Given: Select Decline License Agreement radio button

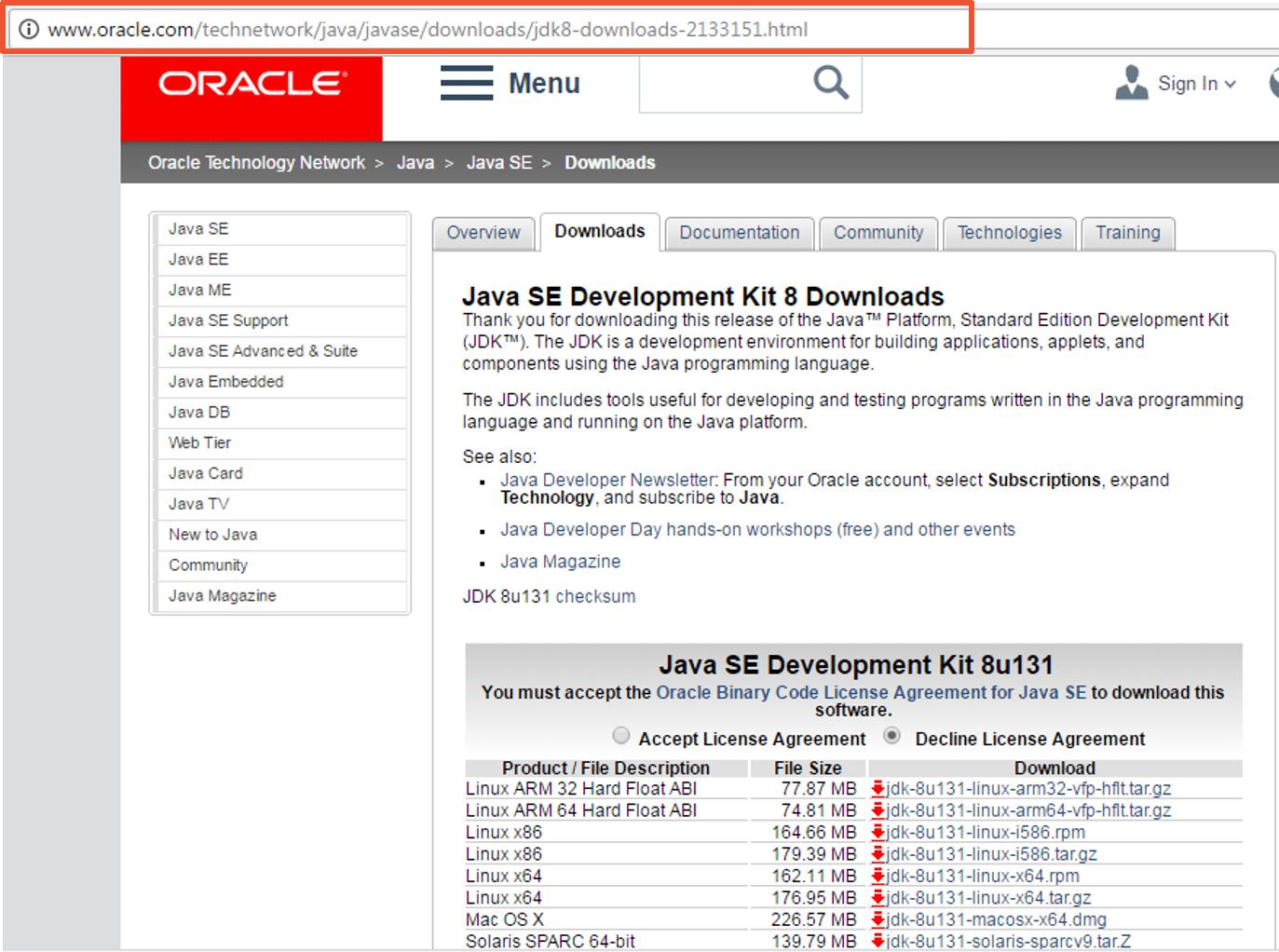Looking at the screenshot, I should (x=891, y=736).
